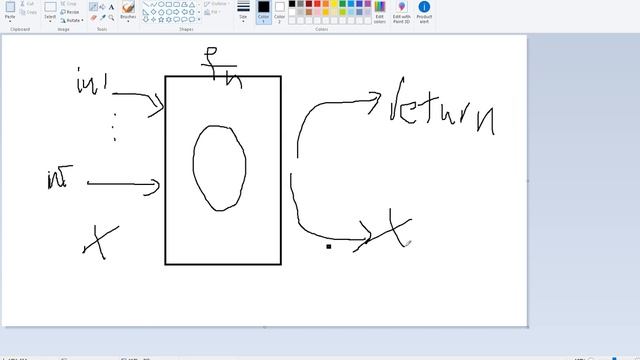Screen dimensions: 640x360
Task: Choose the Diamond shape
Action: tap(153, 12)
